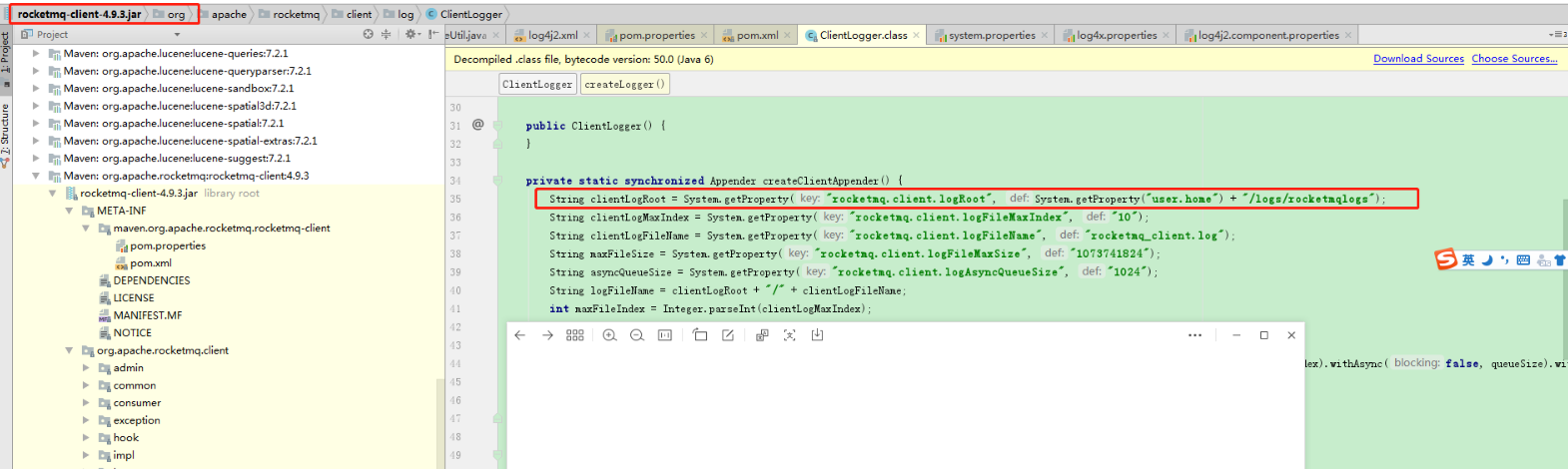Open the three-dot more menu in image viewer
This screenshot has width=1568, height=469.
coord(1194,335)
